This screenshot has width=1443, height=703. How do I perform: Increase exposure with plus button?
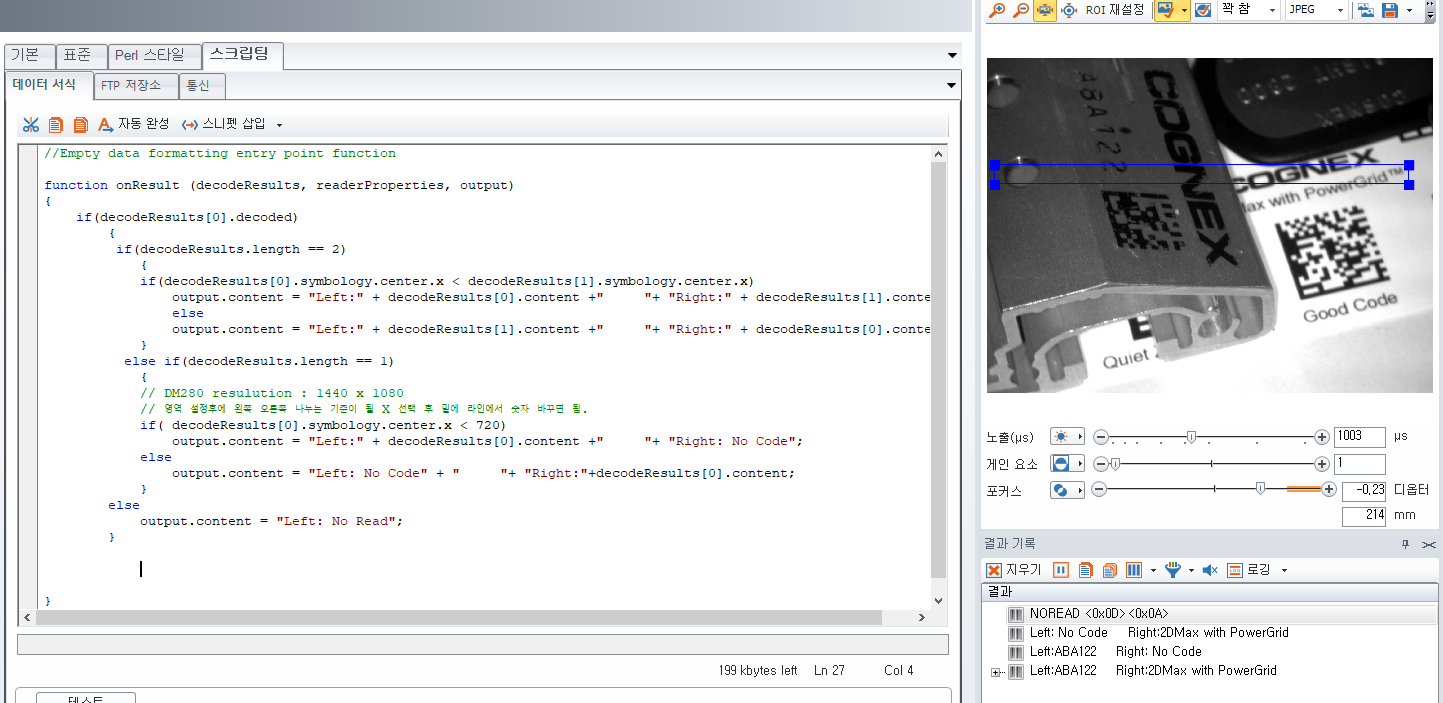1322,437
